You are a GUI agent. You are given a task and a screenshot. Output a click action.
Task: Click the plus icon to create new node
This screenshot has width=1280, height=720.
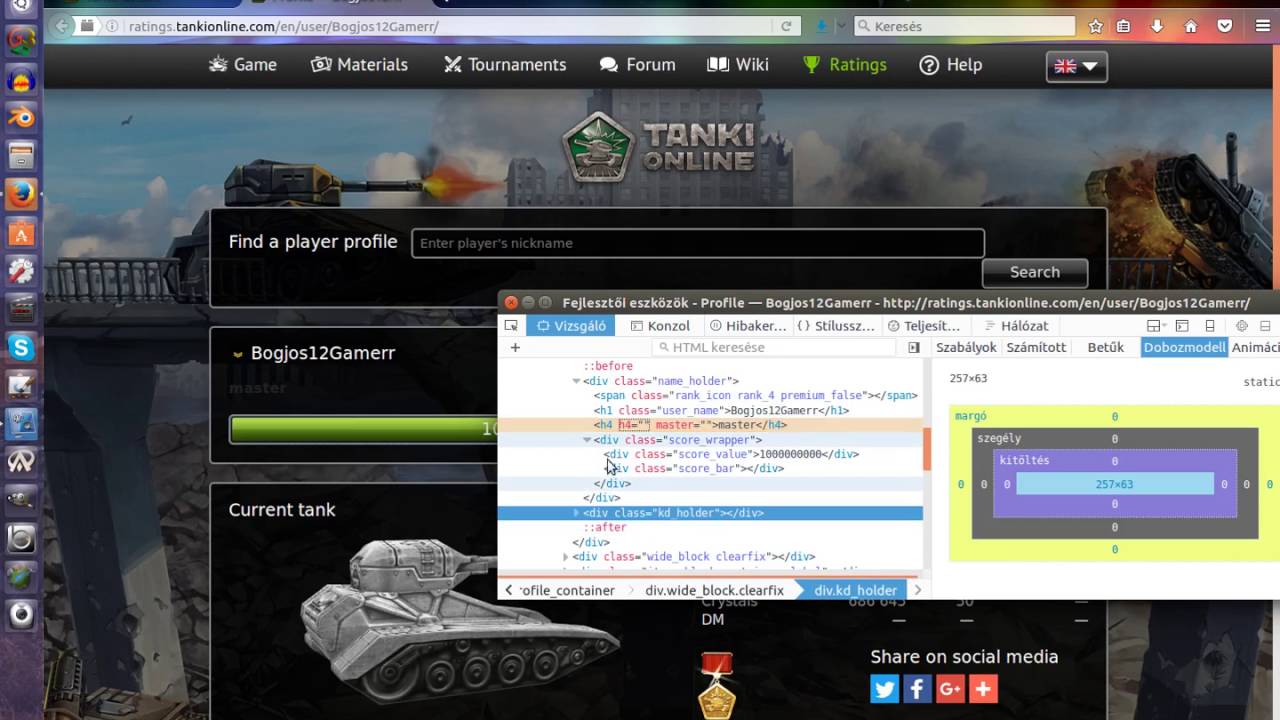515,348
